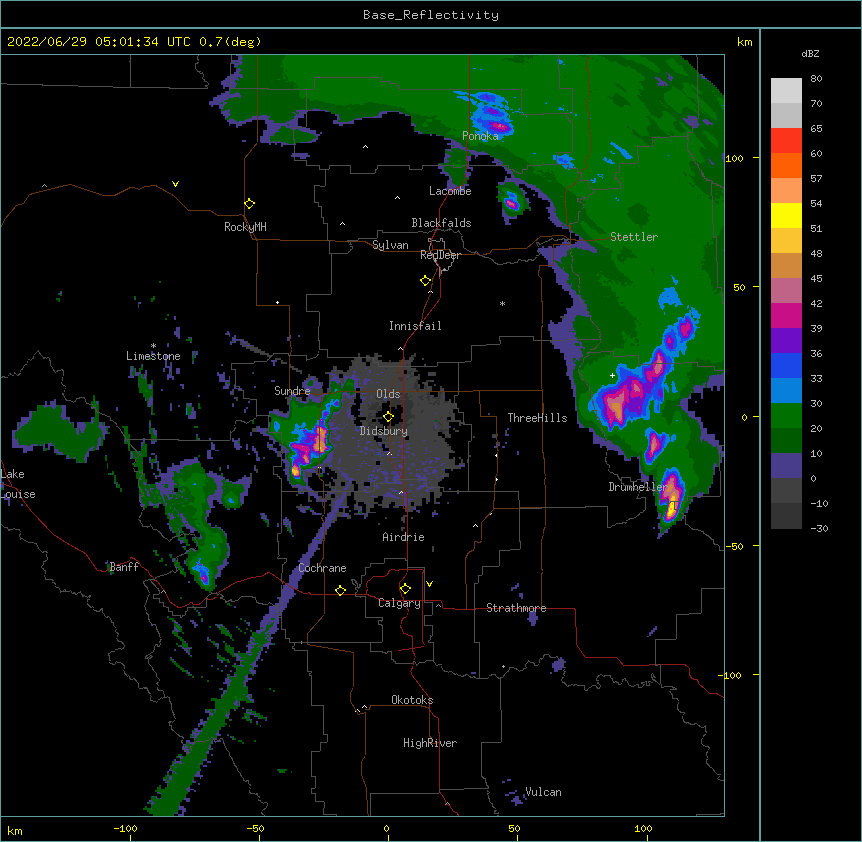Click the dBZ legend heading

[x=810, y=54]
